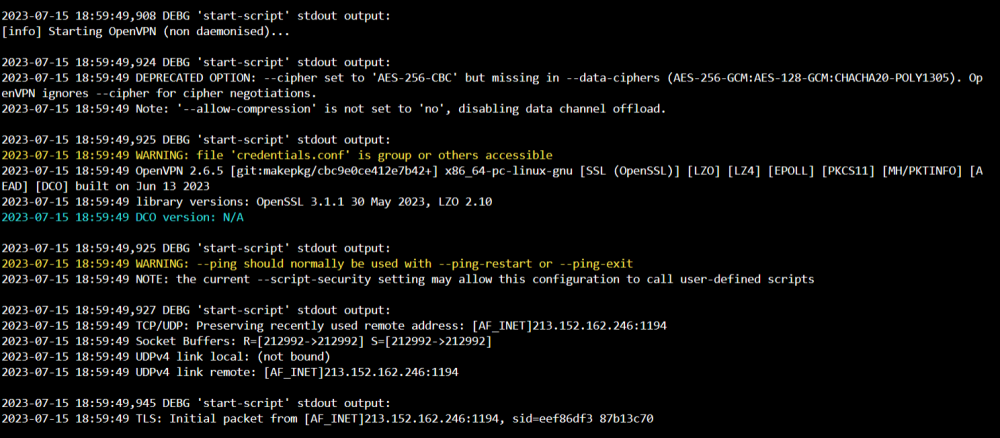This screenshot has width=1000, height=438.
Task: Click the 'enVPN ignores --cipher' wrapped line
Action: point(159,94)
